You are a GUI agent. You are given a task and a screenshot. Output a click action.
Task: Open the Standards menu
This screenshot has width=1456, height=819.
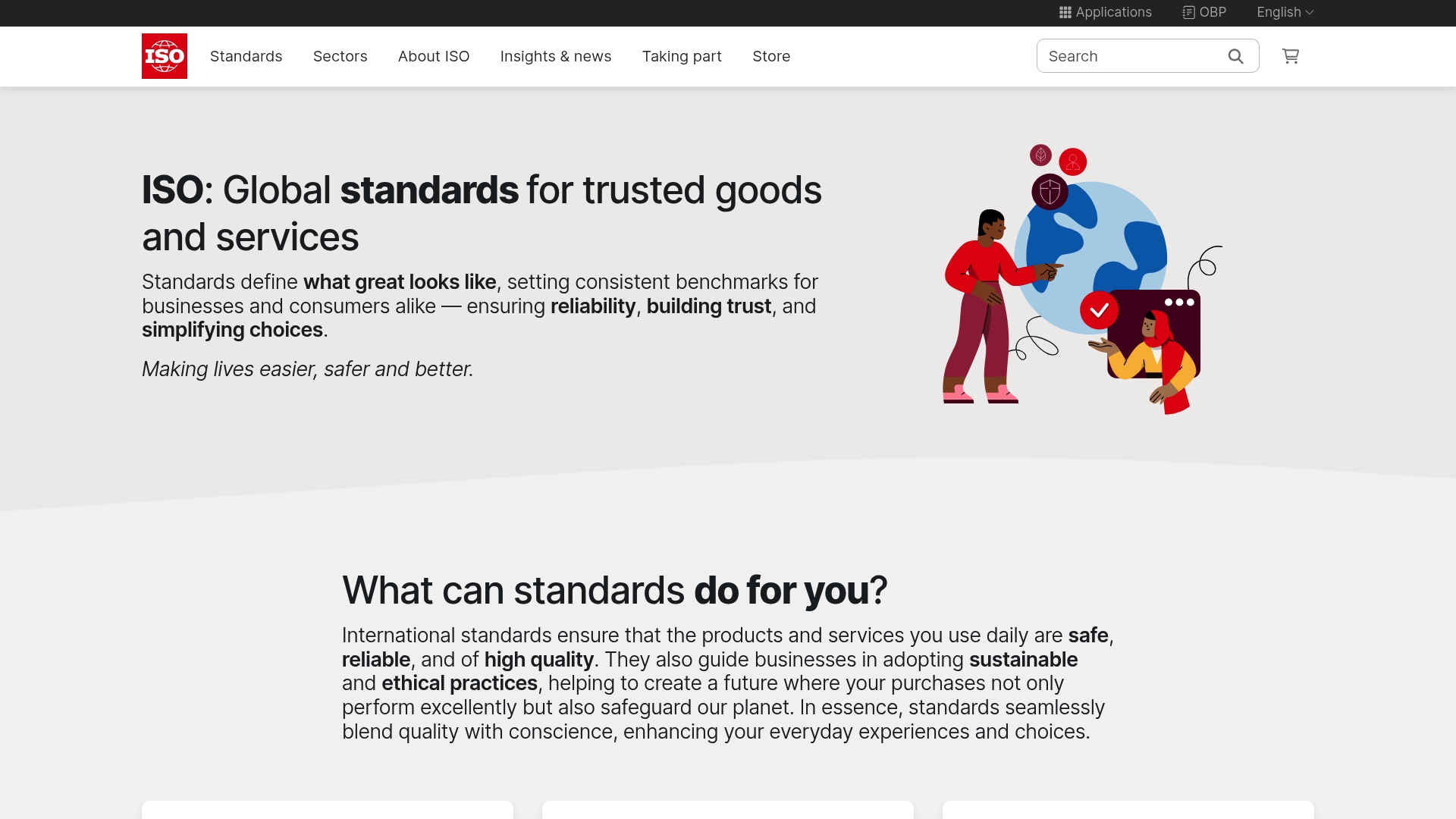pos(246,55)
